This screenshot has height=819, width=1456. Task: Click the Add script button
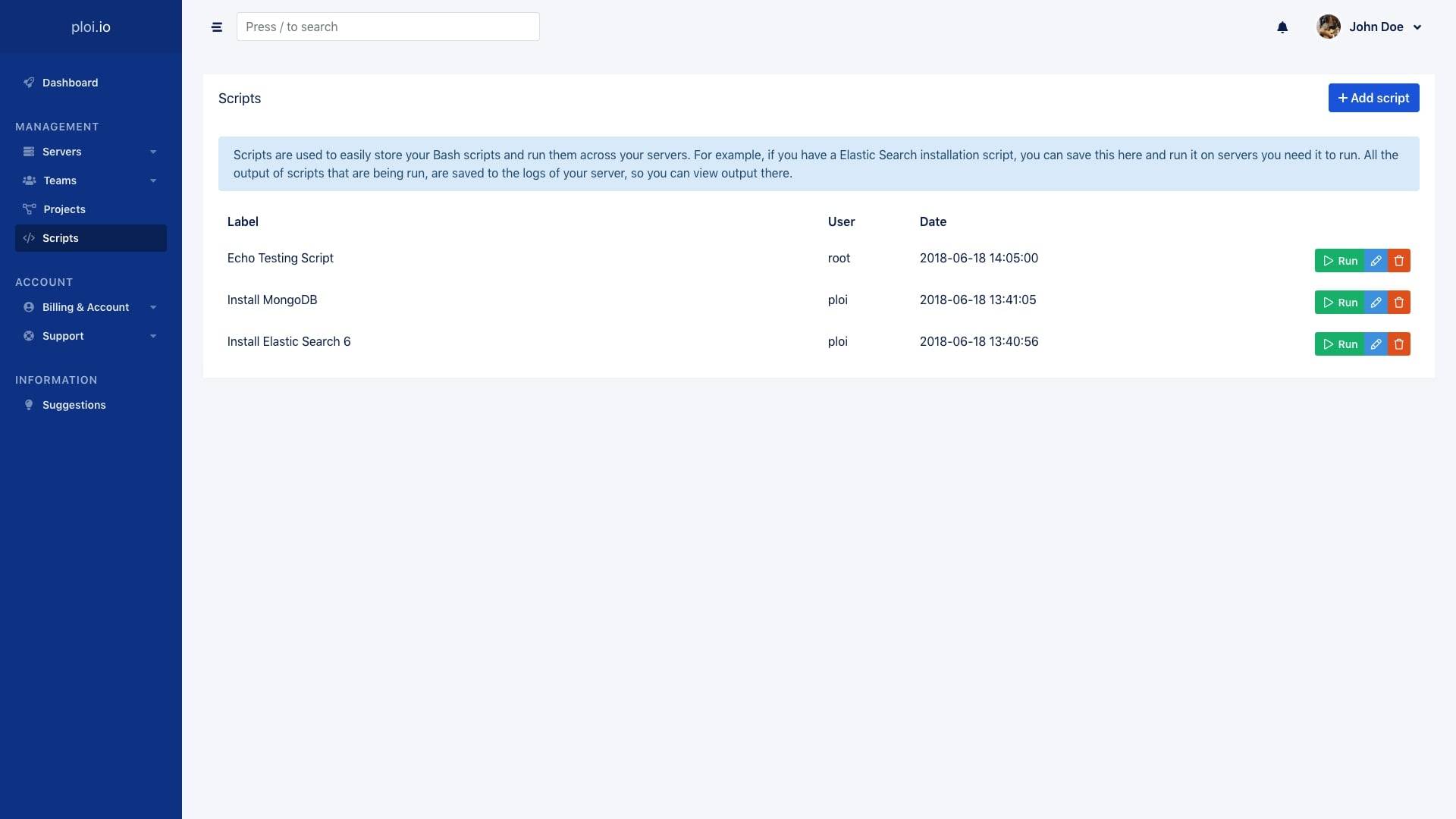(x=1373, y=98)
